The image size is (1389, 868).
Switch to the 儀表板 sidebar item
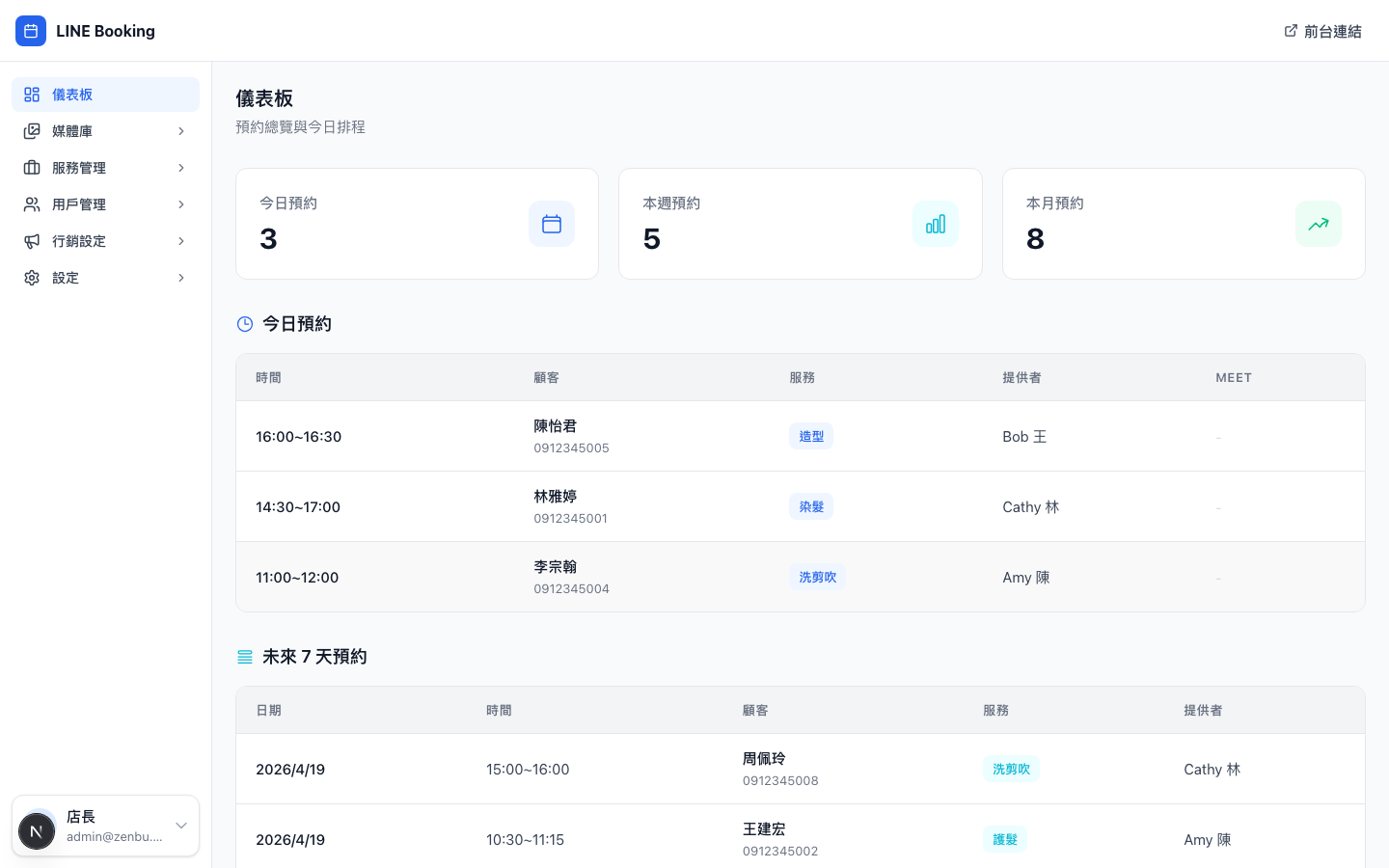[x=72, y=95]
